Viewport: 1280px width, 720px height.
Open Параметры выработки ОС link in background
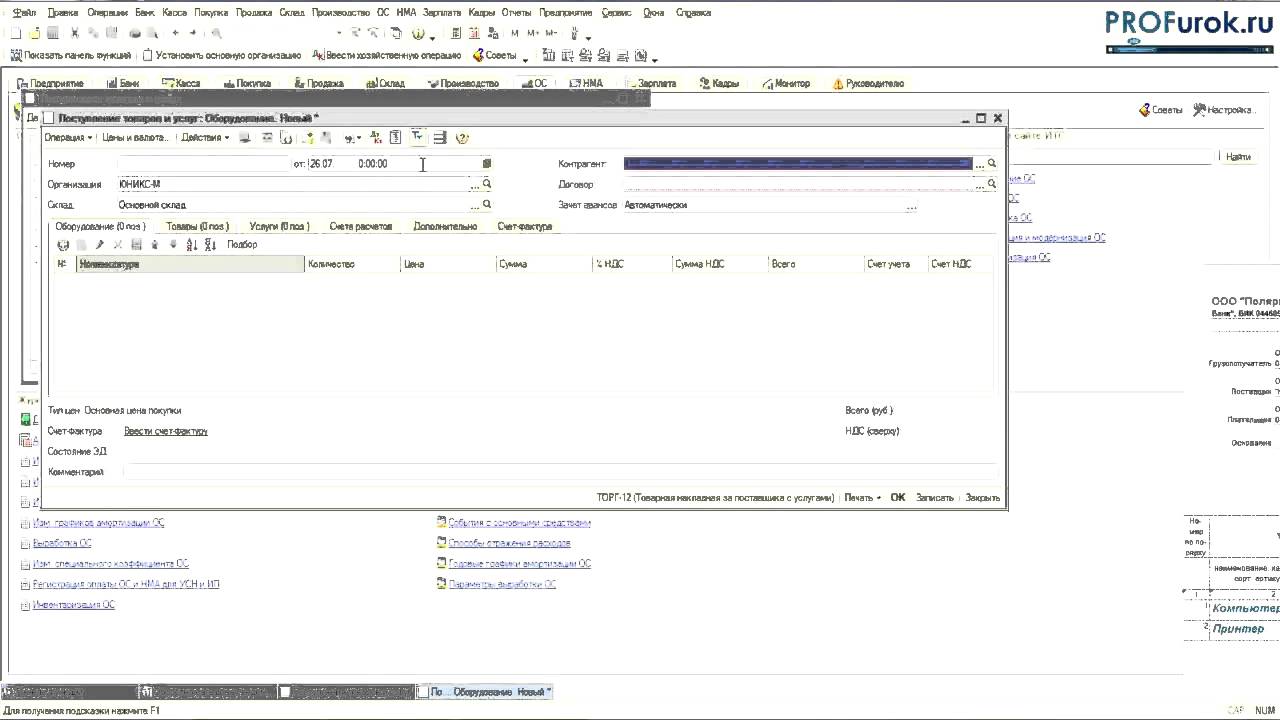coord(502,584)
